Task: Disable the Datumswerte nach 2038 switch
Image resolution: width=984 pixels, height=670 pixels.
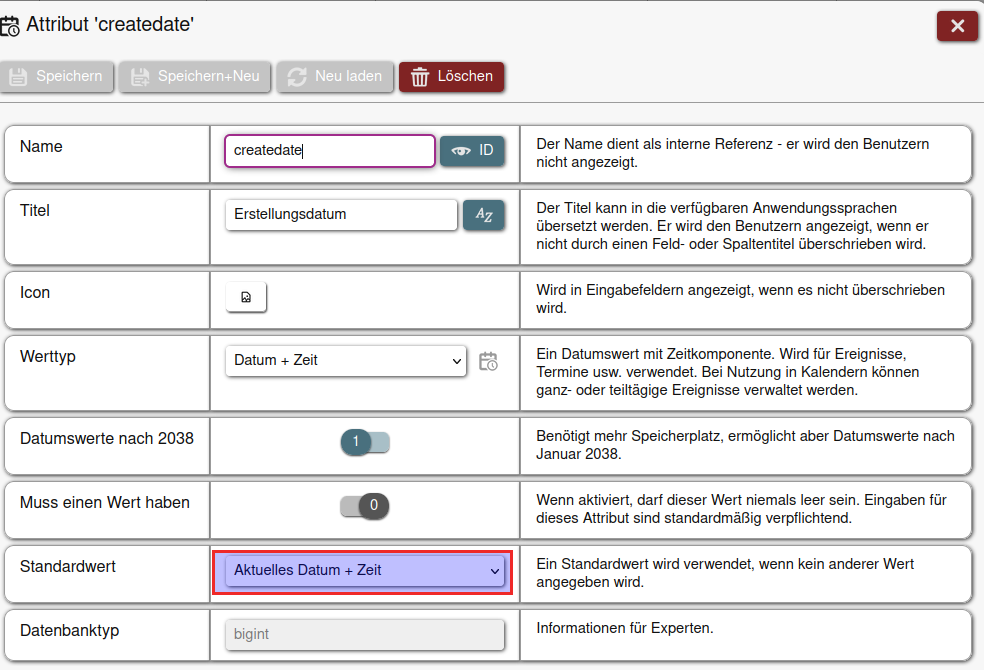Action: tap(365, 441)
